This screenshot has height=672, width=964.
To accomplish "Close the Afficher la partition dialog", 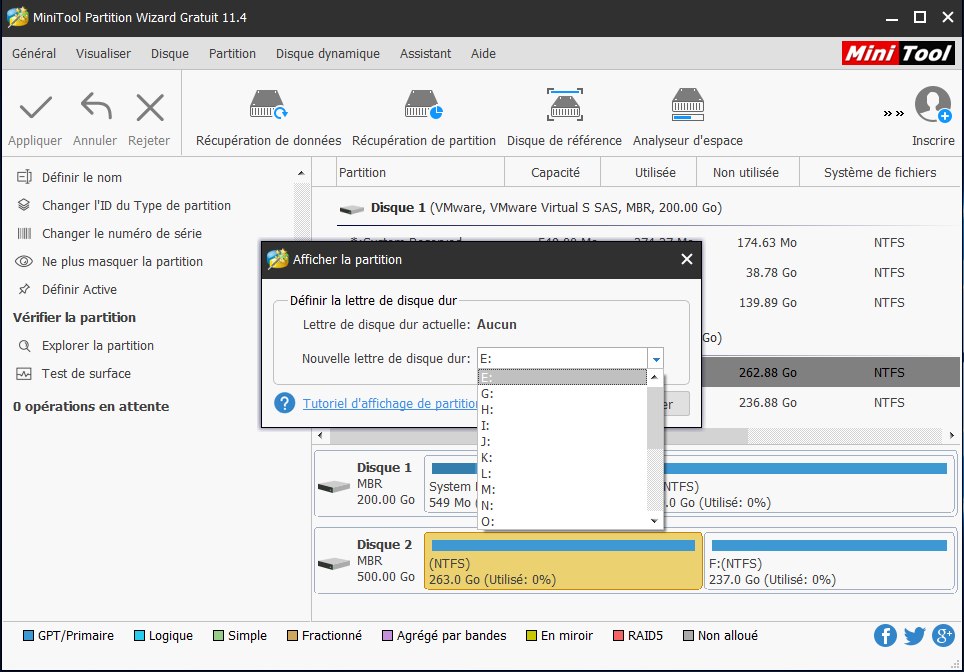I will coord(687,259).
